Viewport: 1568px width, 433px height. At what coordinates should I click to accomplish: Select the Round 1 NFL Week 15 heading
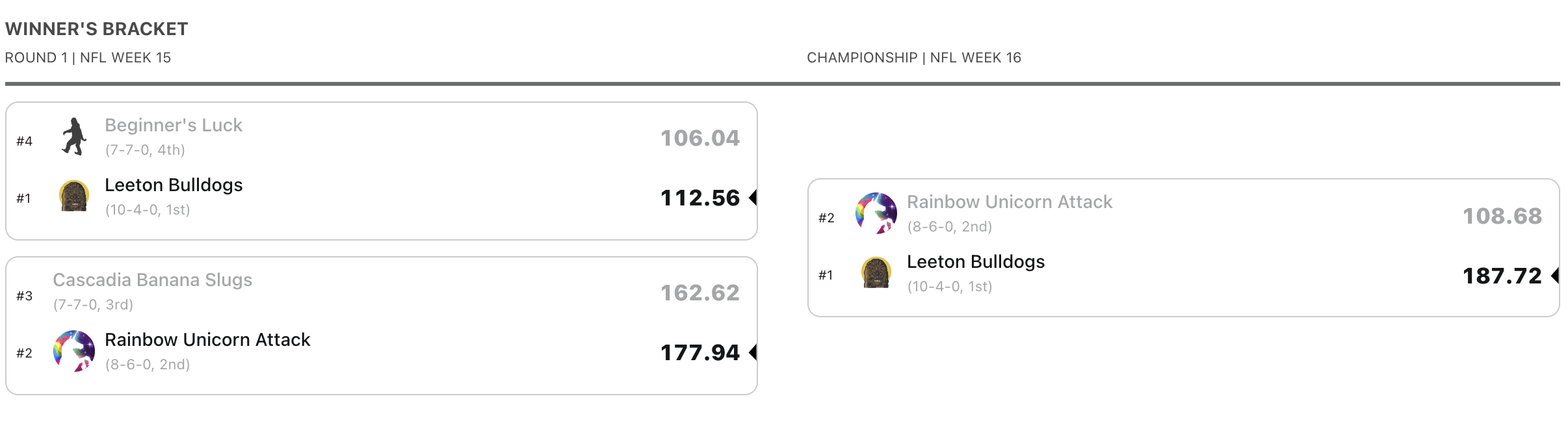click(88, 58)
